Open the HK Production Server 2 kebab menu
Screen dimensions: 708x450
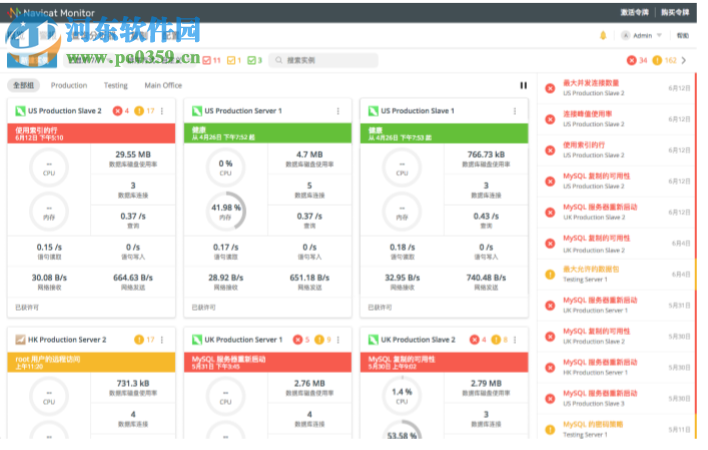pos(162,340)
